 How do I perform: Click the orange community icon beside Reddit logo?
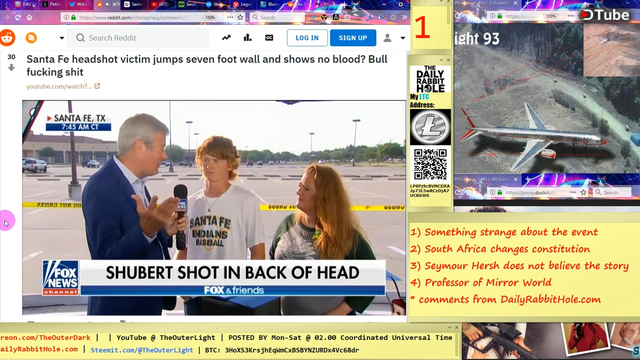pos(31,38)
